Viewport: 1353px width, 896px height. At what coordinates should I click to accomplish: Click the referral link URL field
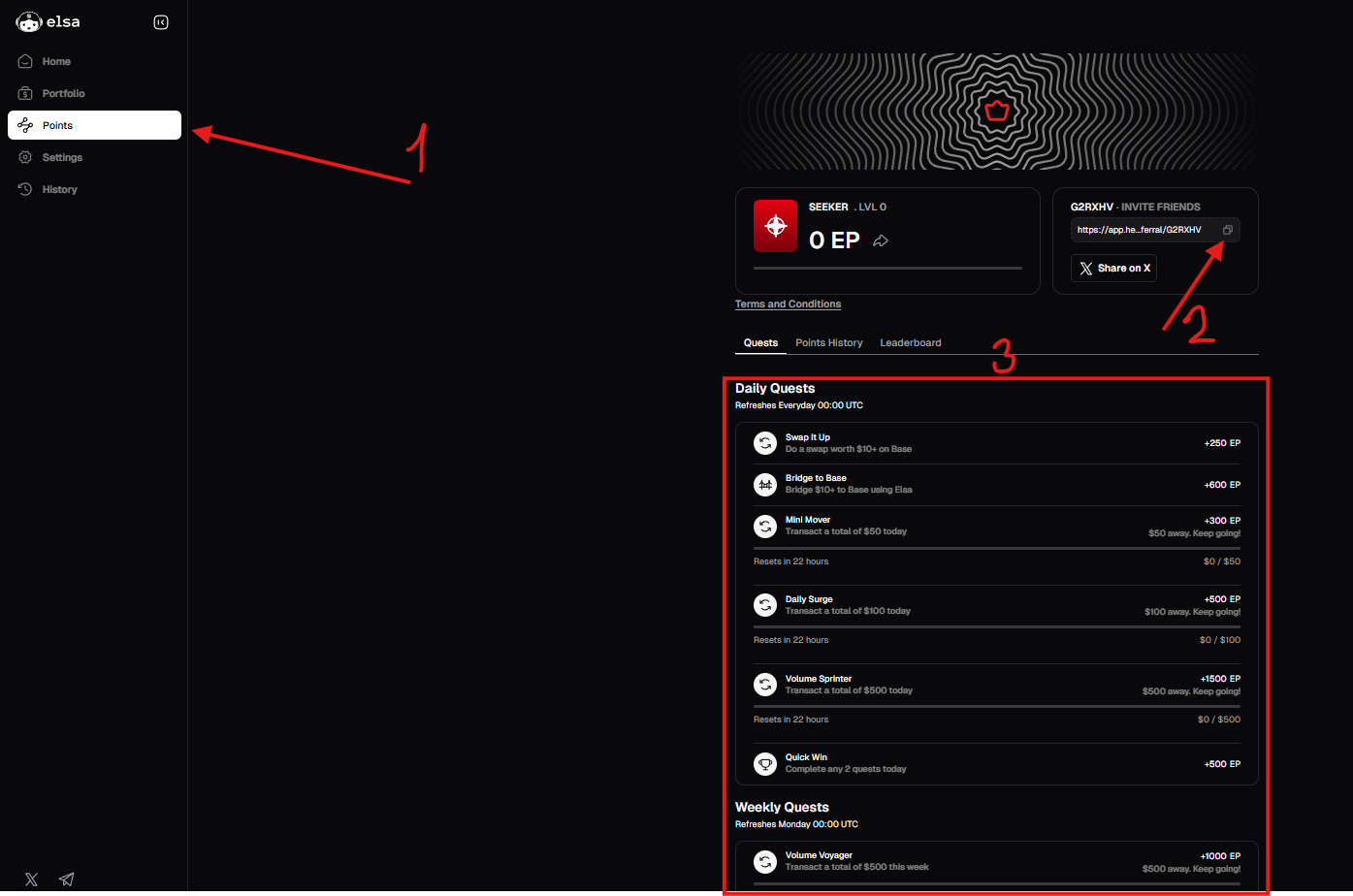pyautogui.click(x=1141, y=230)
